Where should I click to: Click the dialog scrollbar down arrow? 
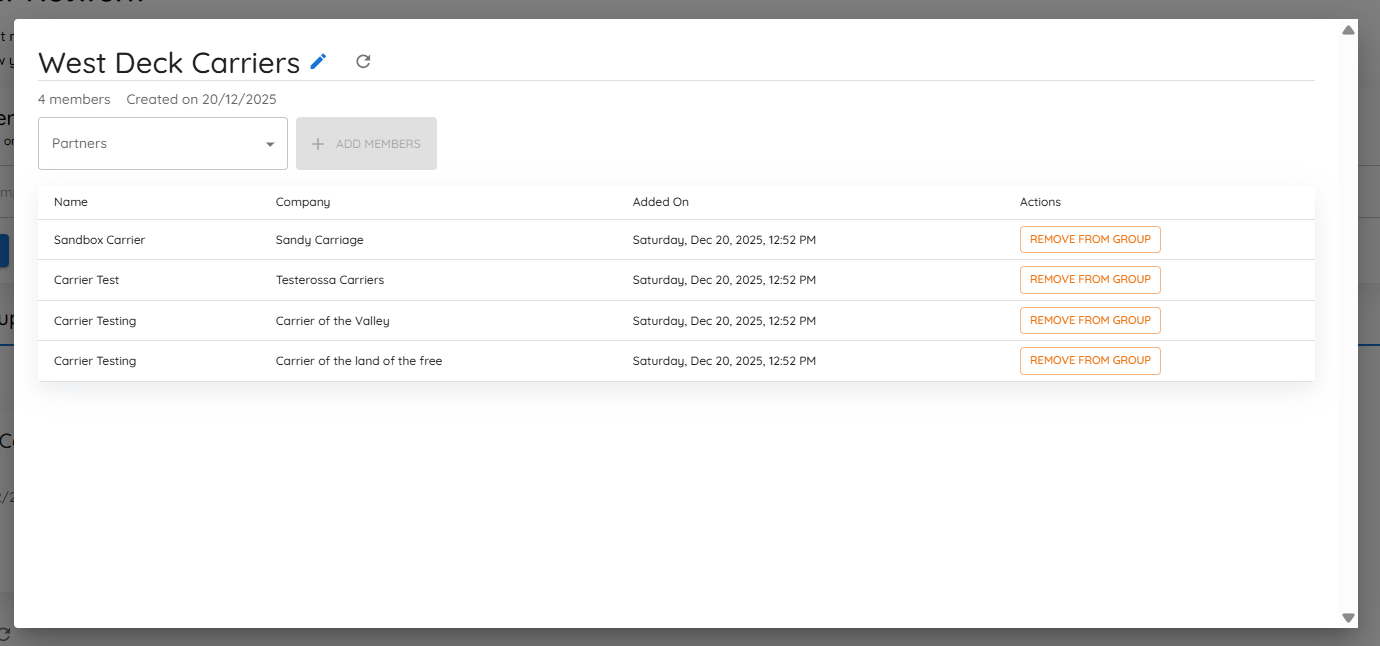point(1348,618)
